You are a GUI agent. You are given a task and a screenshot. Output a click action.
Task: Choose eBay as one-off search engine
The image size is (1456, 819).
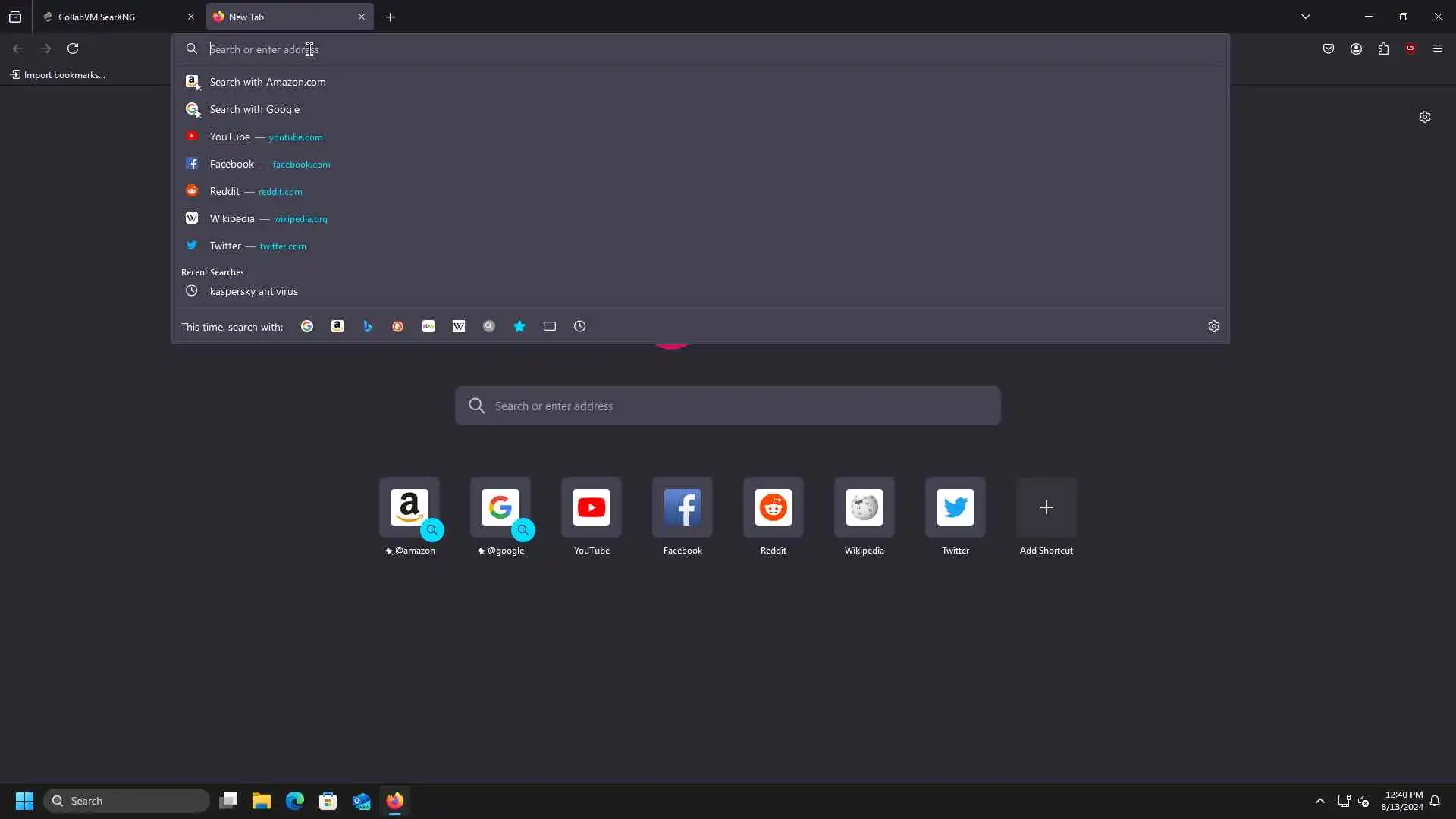428,326
